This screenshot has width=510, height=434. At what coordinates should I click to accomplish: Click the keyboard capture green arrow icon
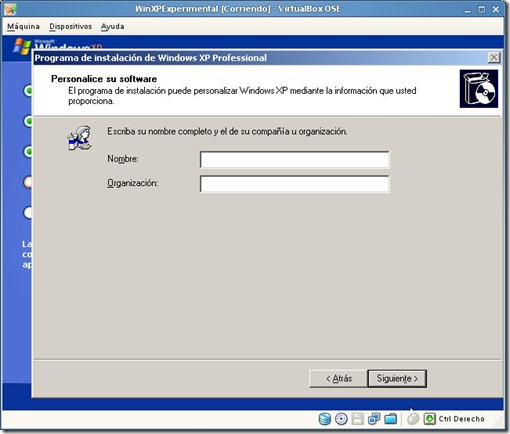click(429, 419)
